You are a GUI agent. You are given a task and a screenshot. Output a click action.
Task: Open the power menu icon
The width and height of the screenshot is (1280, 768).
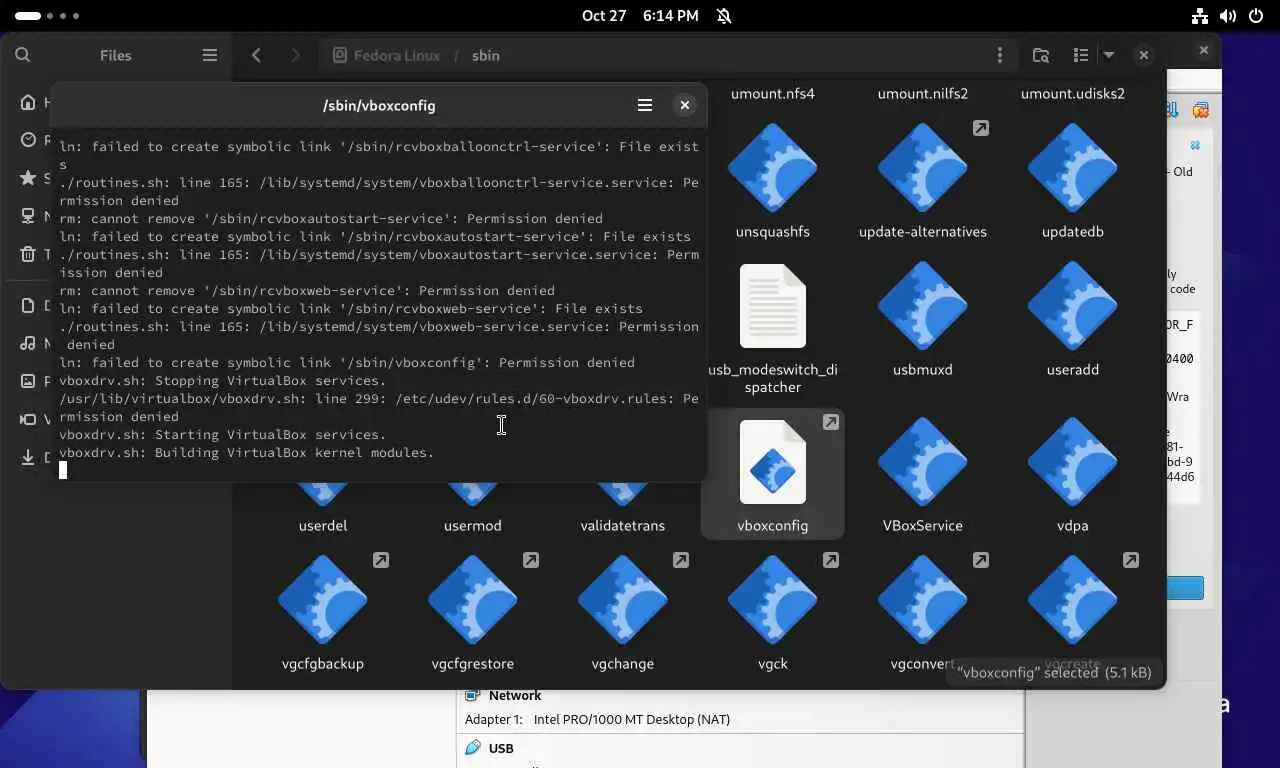point(1255,16)
